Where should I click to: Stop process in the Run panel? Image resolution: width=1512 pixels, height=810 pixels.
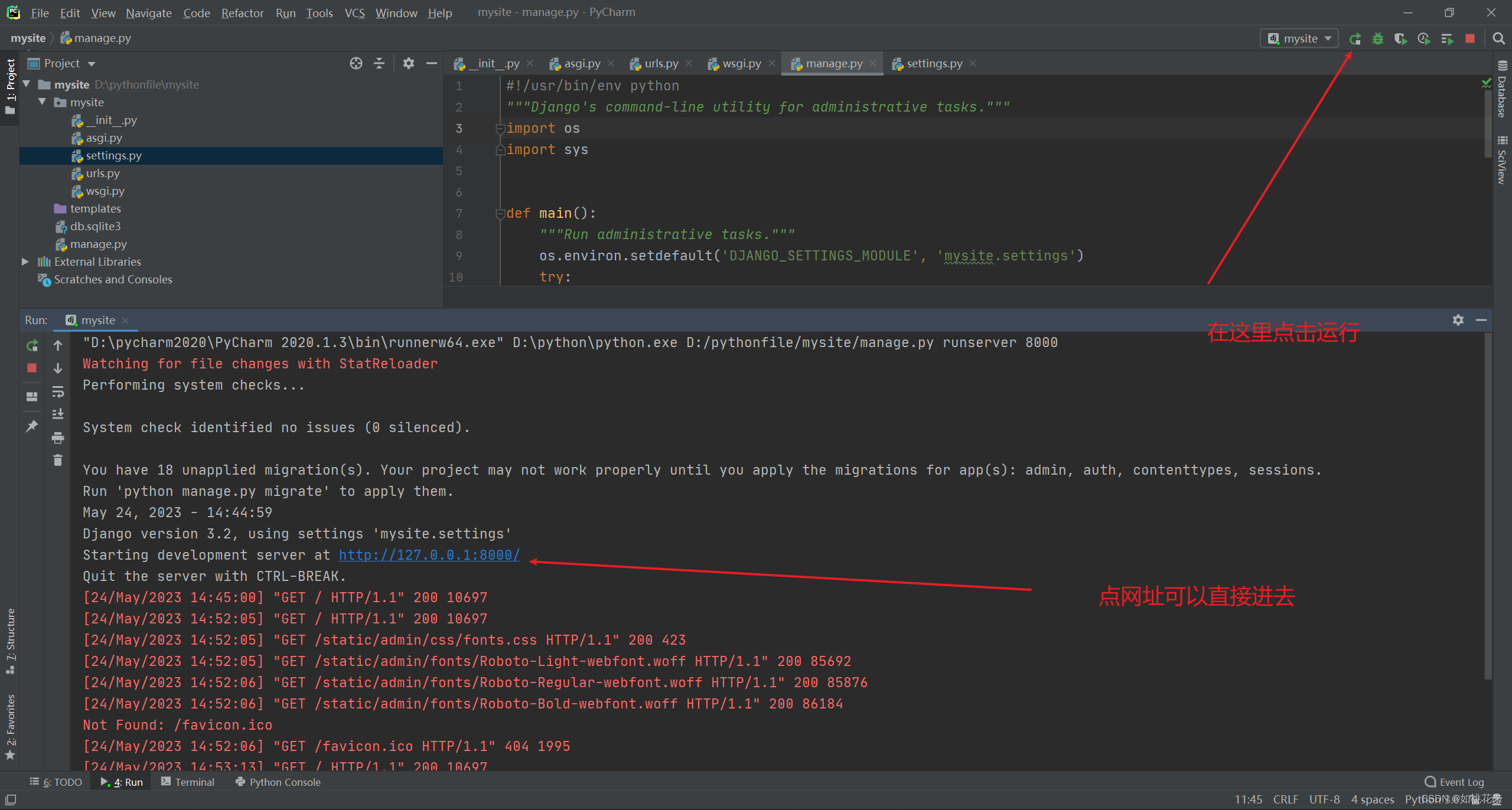(32, 368)
